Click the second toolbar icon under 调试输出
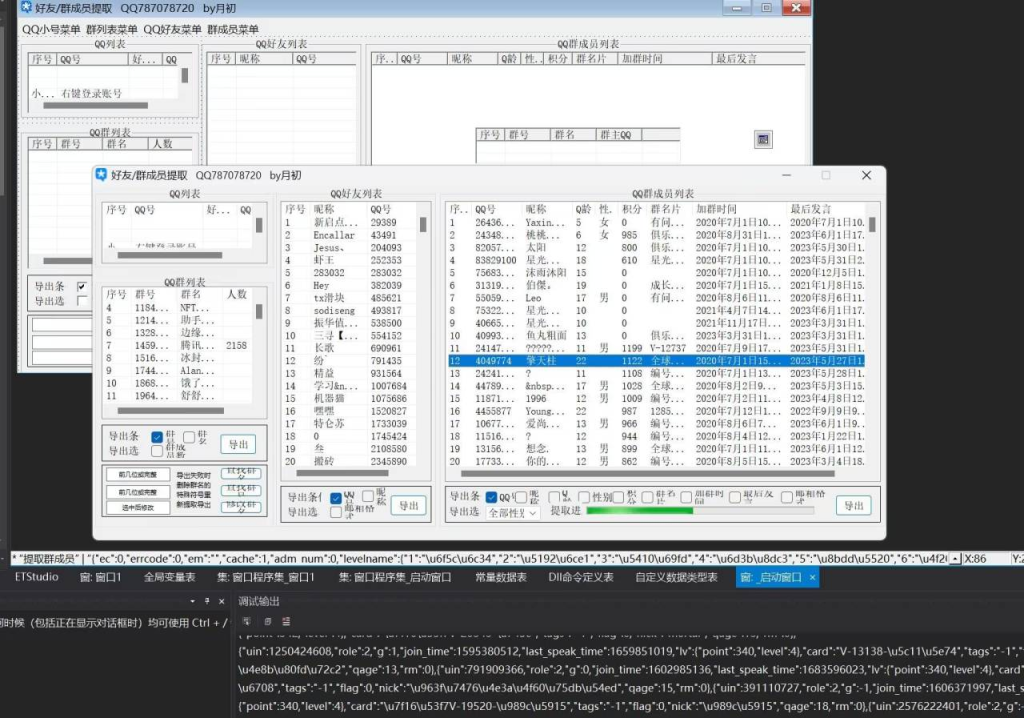 point(268,621)
